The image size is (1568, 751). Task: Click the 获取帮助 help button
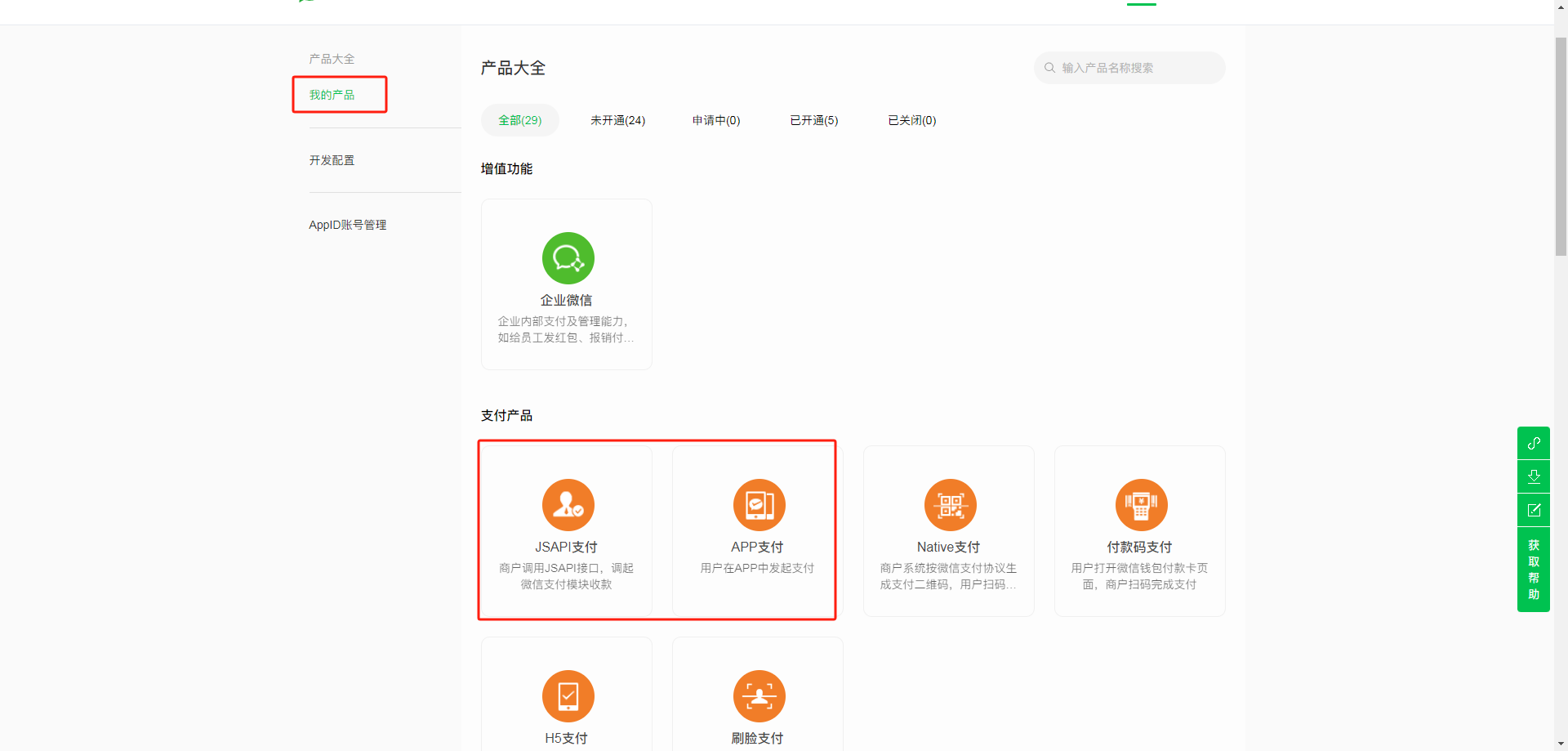pyautogui.click(x=1533, y=570)
